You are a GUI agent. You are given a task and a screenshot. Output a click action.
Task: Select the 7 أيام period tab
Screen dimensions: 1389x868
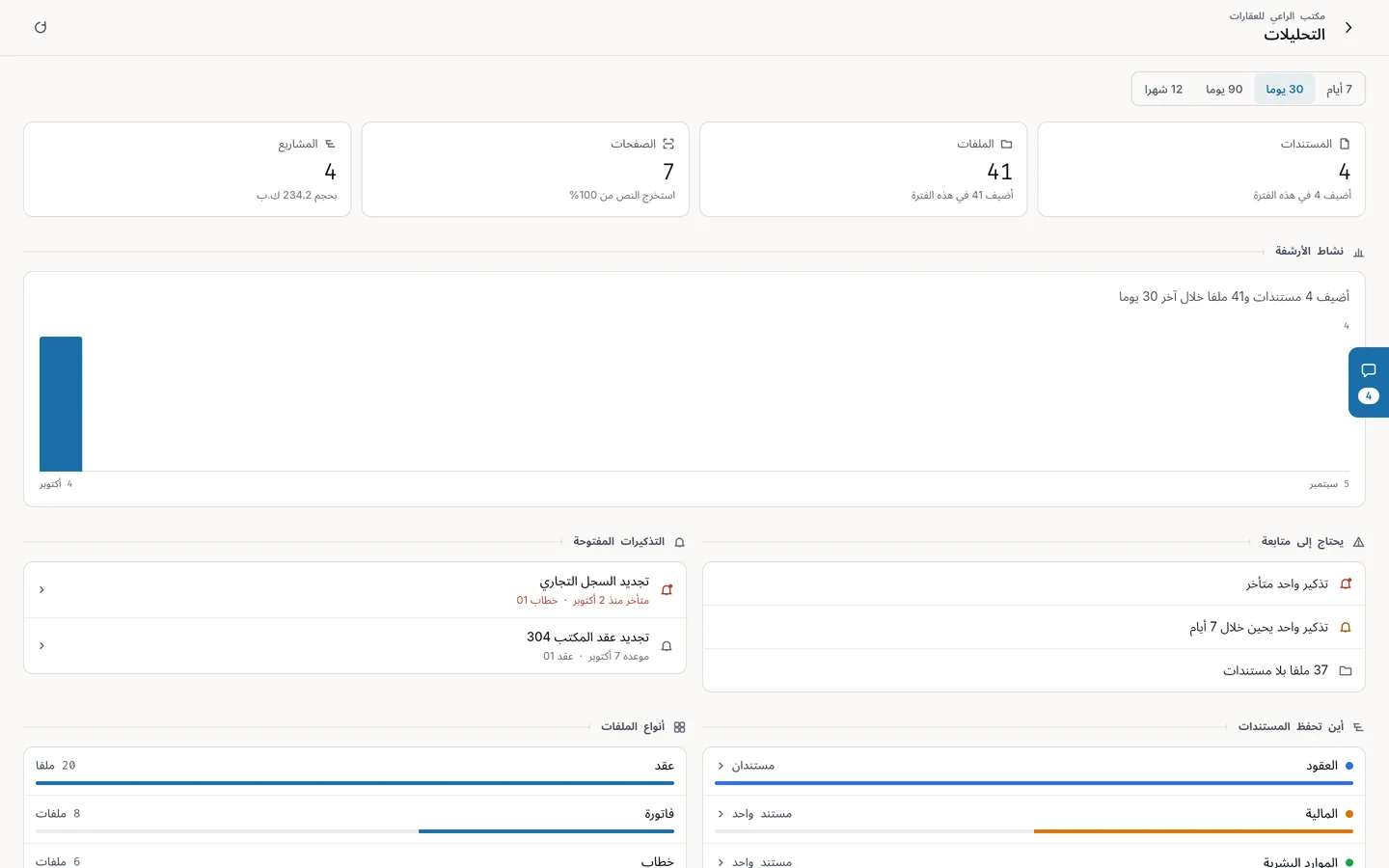click(x=1339, y=89)
